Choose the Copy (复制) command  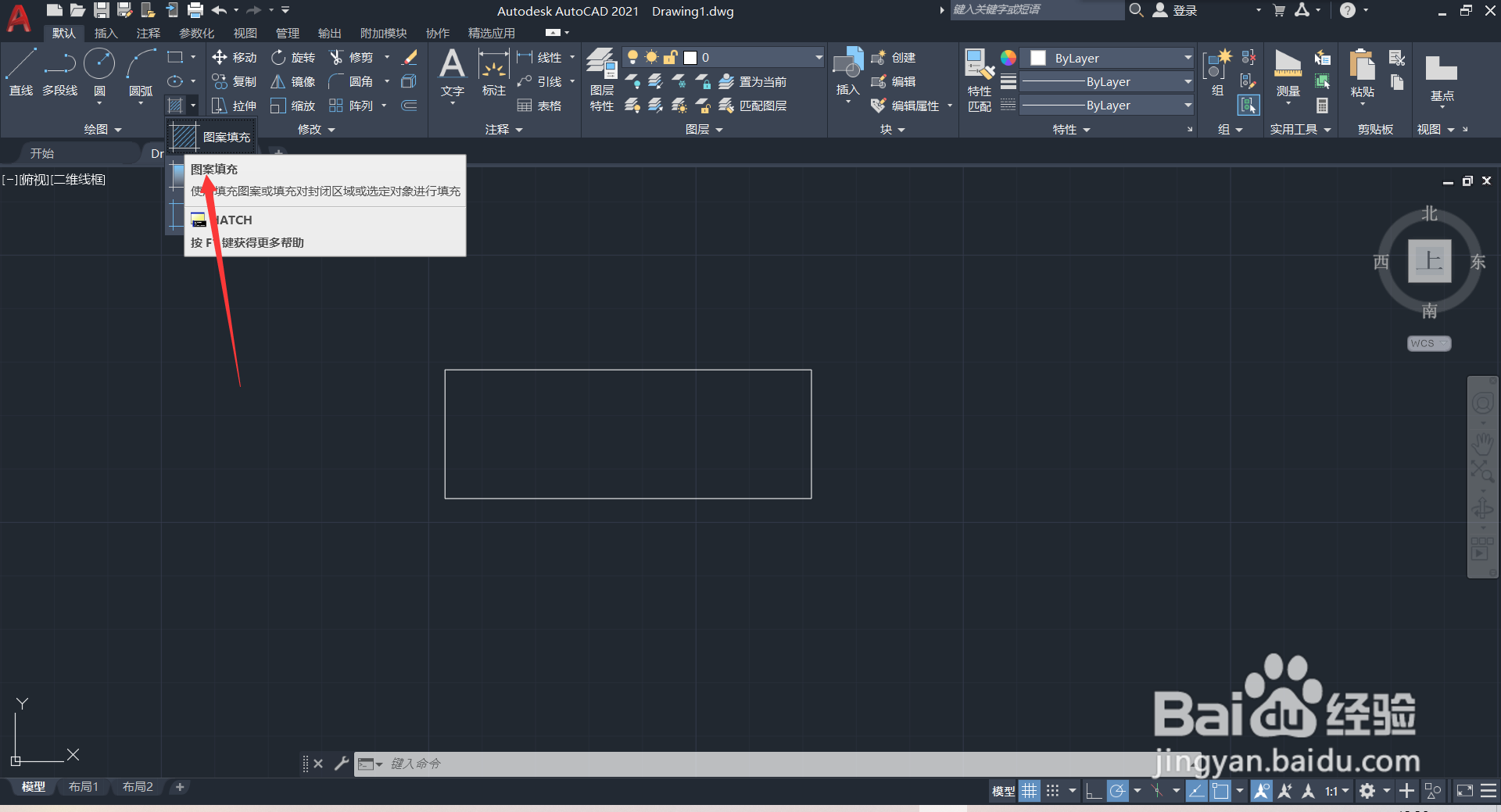click(x=234, y=81)
